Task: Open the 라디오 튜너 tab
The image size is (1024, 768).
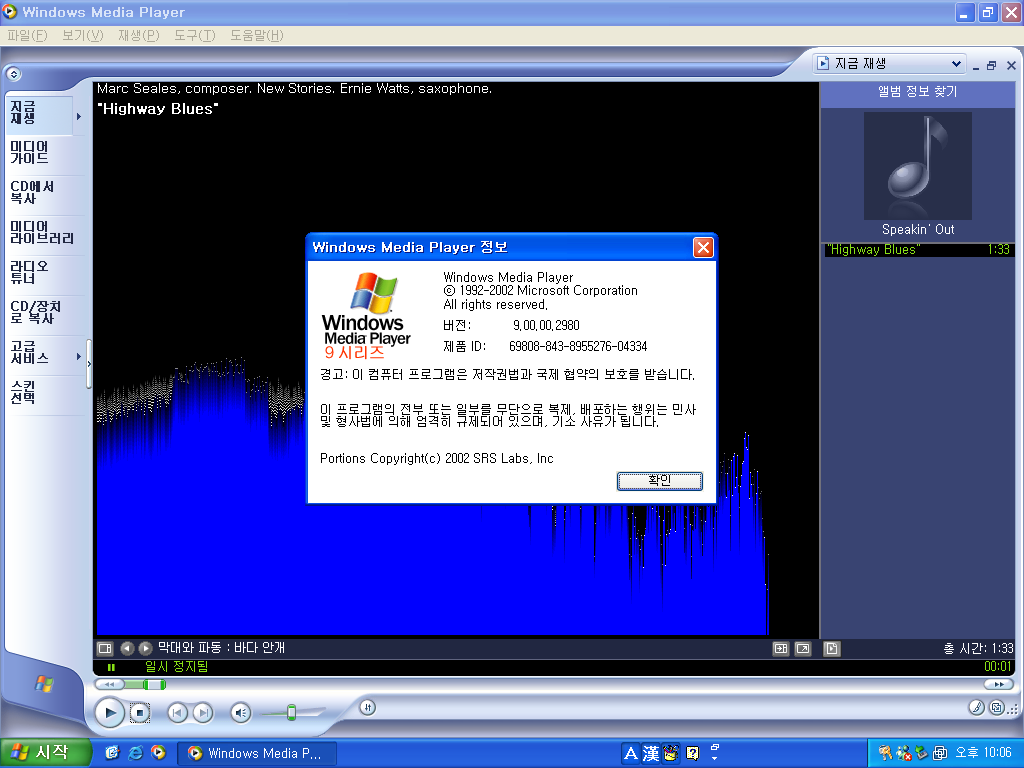Action: (46, 272)
